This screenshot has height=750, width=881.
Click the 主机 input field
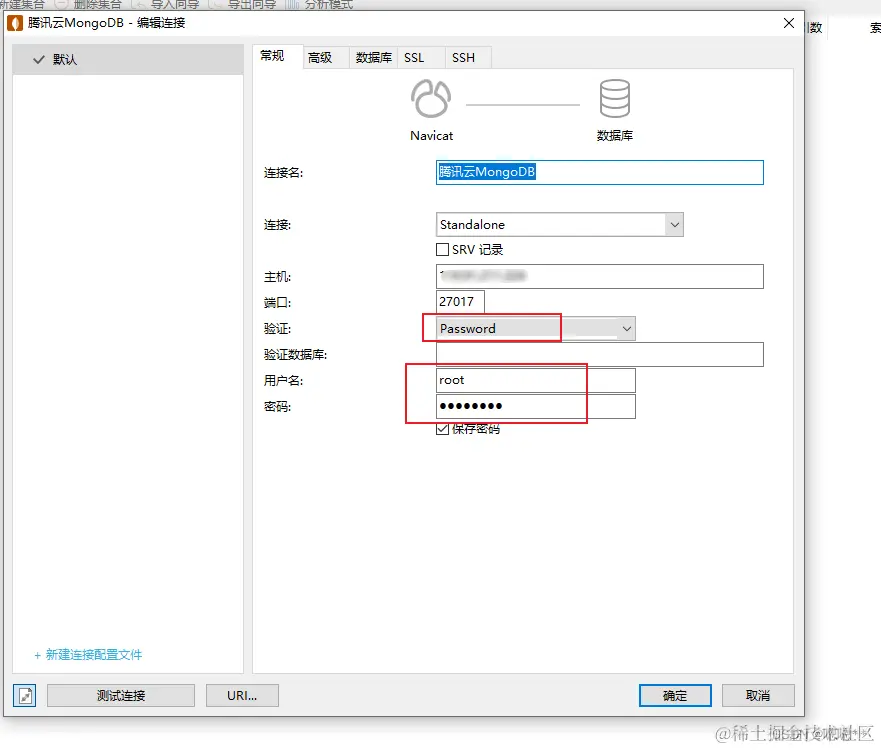click(600, 276)
